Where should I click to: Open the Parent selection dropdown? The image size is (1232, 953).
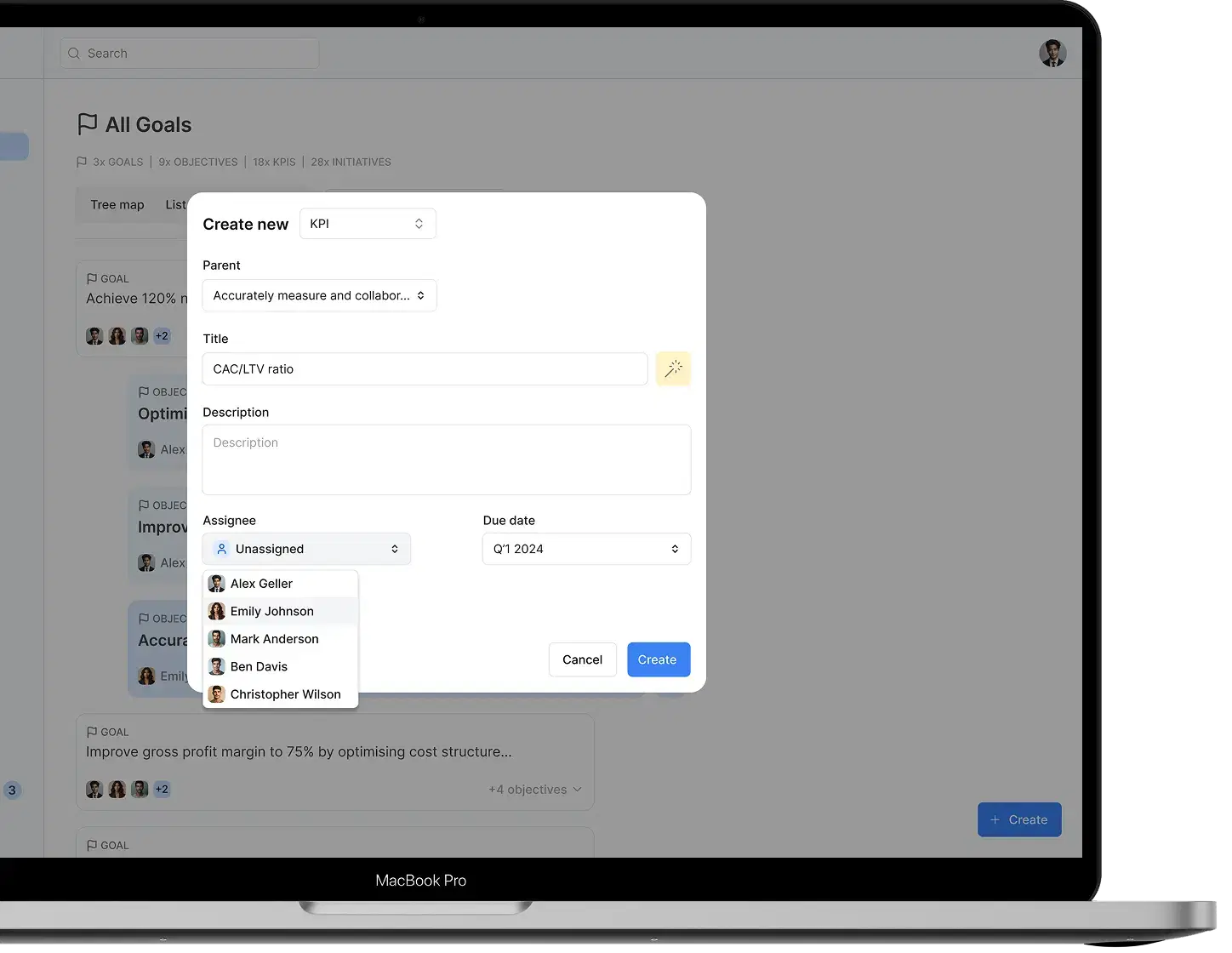[x=319, y=295]
